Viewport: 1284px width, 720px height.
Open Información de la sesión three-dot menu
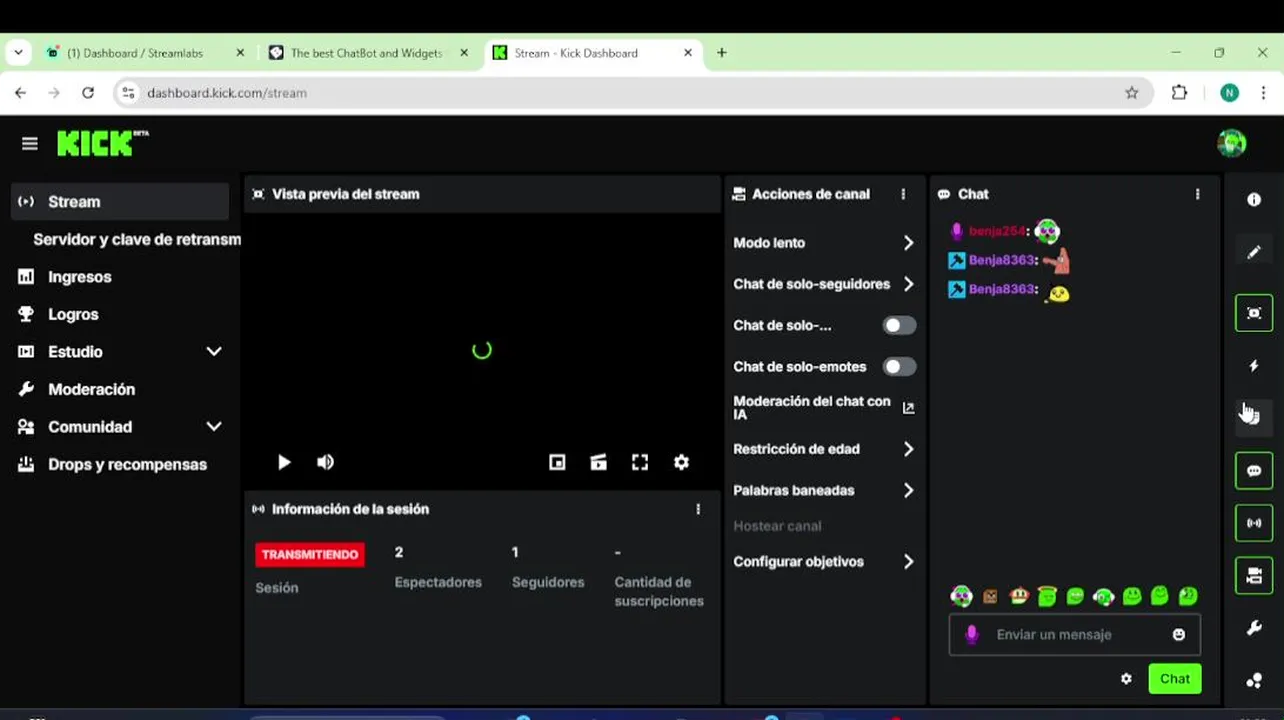[698, 509]
